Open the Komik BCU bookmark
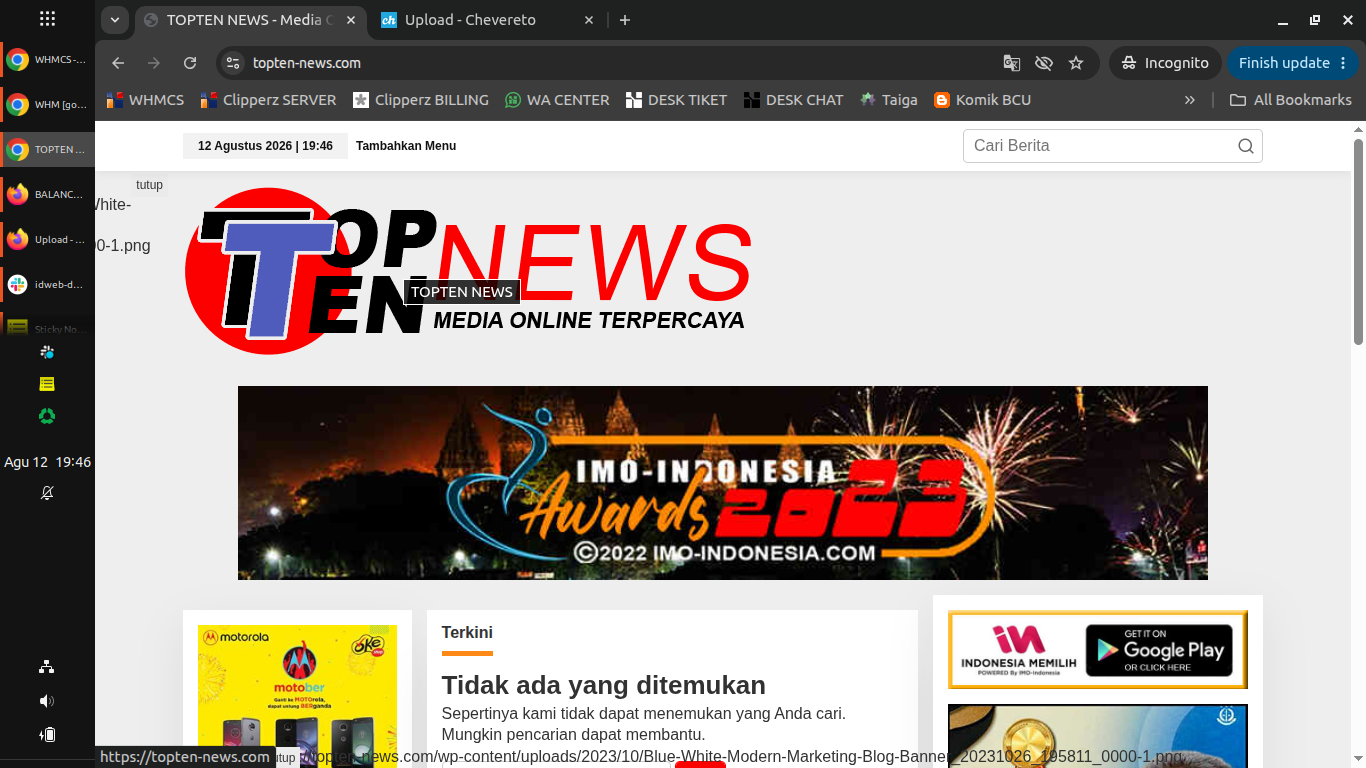Screen dimensions: 1366x768 click(x=982, y=100)
